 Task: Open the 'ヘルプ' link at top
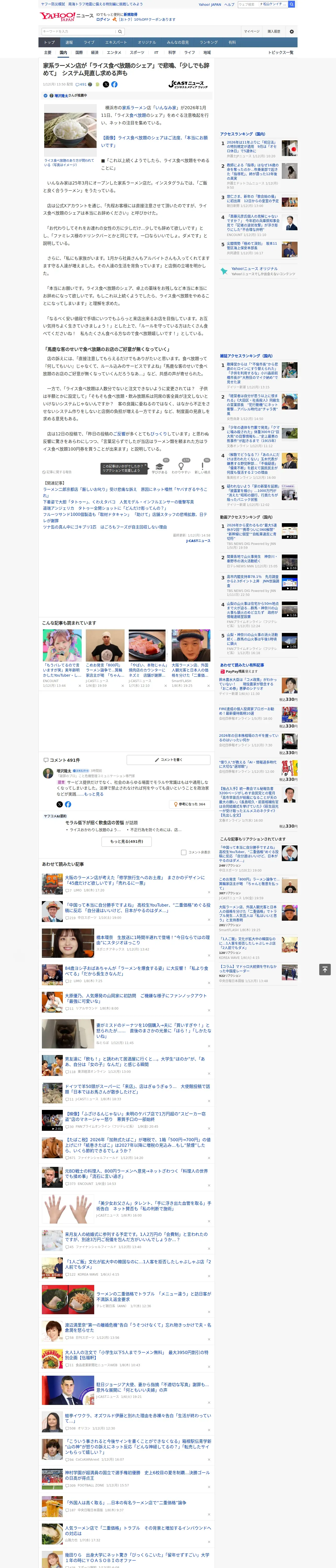tap(229, 4)
